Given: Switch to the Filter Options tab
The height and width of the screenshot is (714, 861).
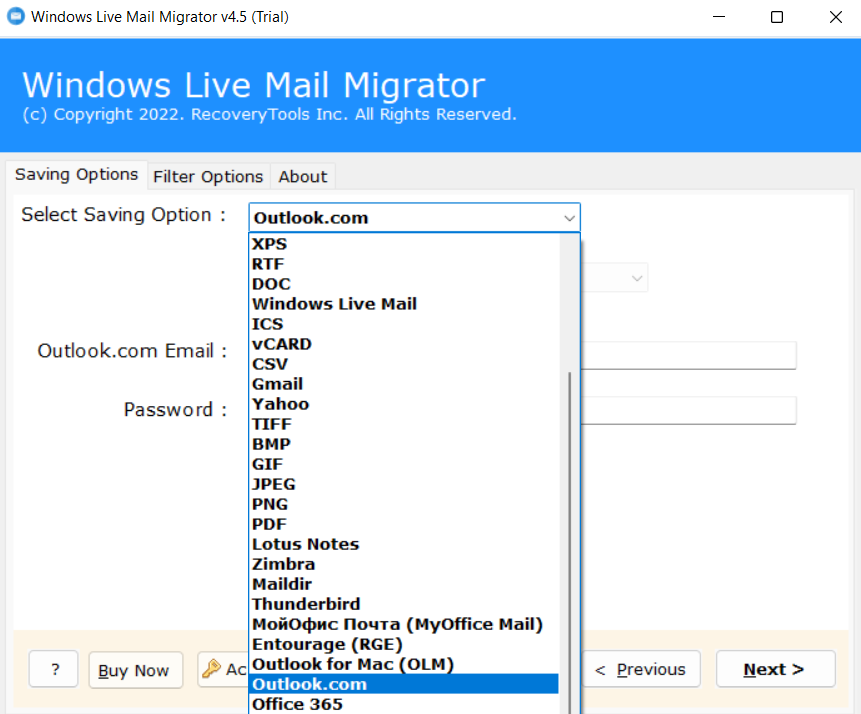Looking at the screenshot, I should pyautogui.click(x=208, y=177).
